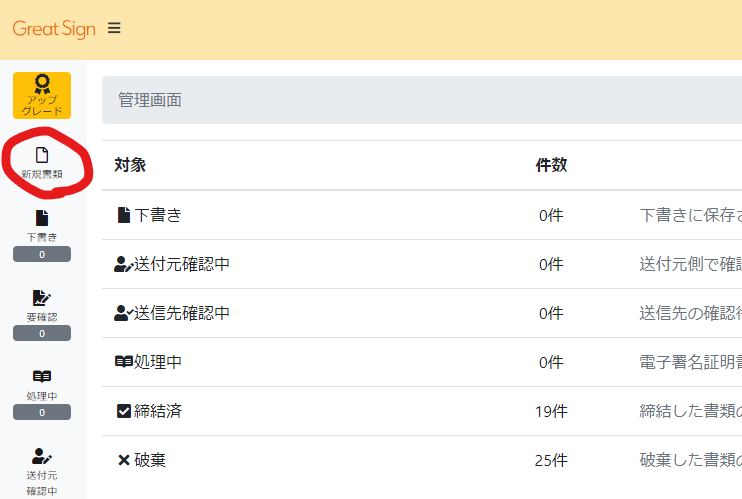Click the 件数 column header
742x499 pixels.
coord(551,165)
